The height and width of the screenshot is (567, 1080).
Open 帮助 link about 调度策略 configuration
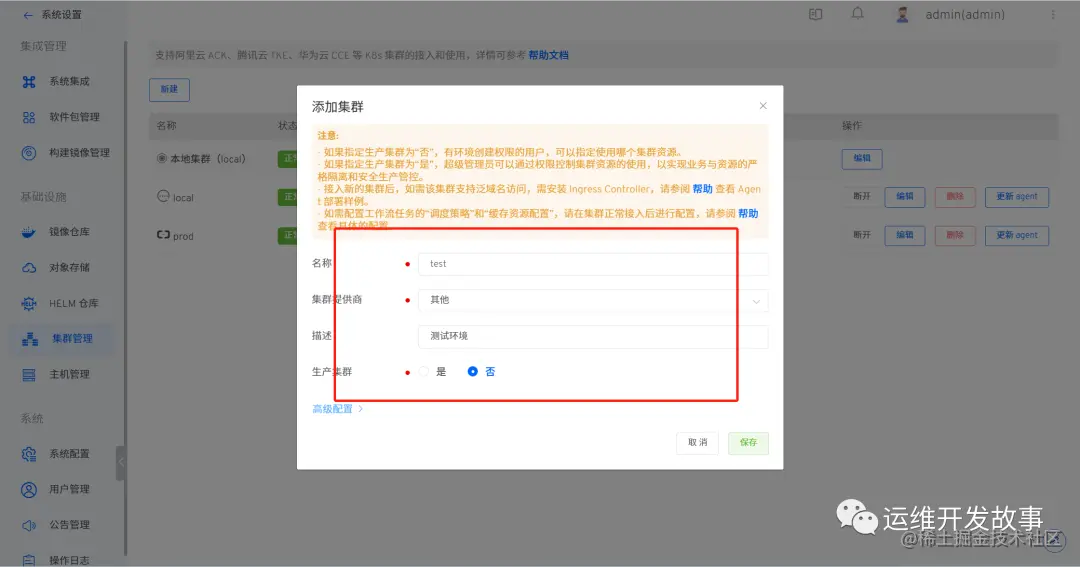[748, 214]
